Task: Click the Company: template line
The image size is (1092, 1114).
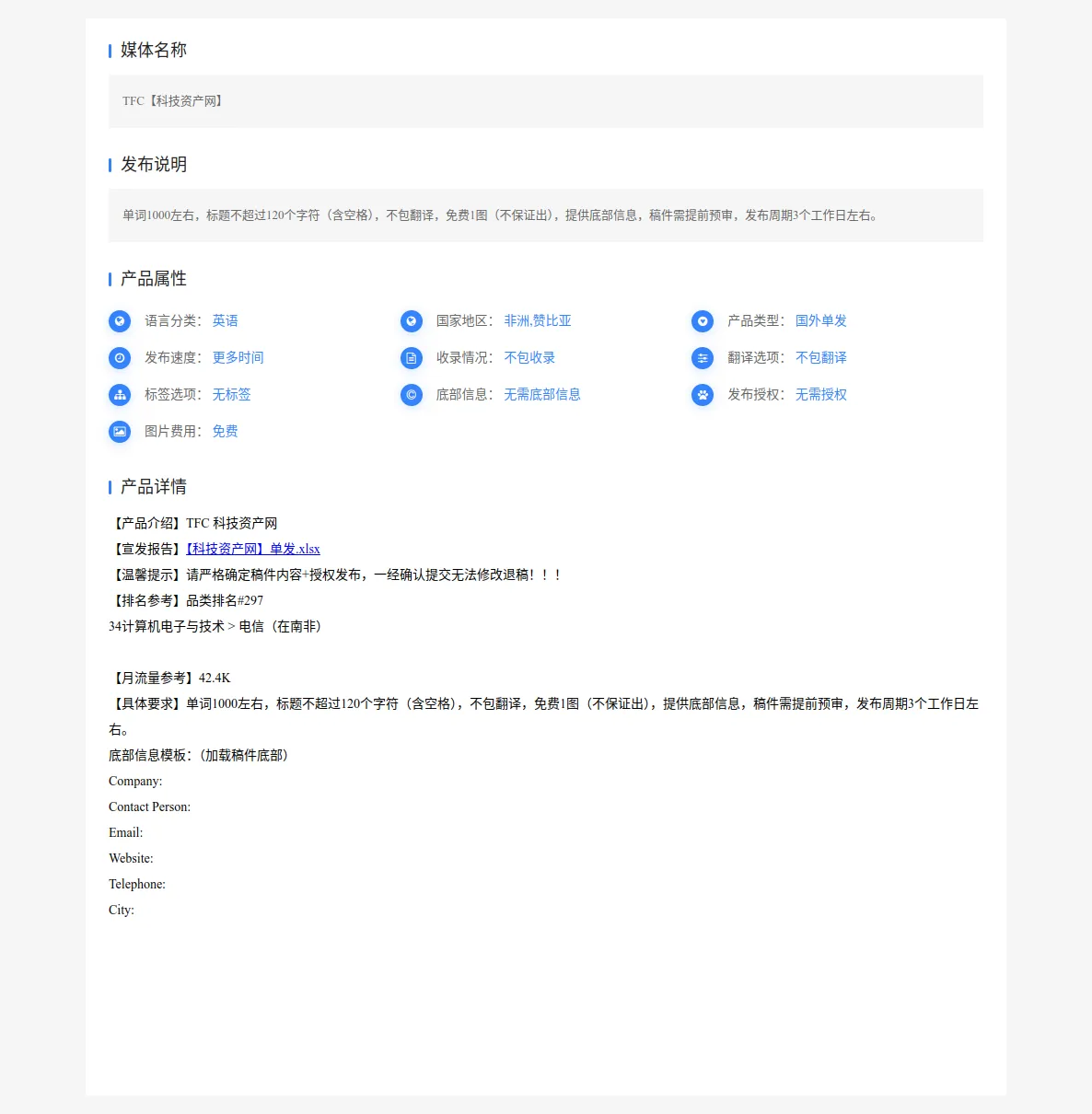Action: coord(135,781)
